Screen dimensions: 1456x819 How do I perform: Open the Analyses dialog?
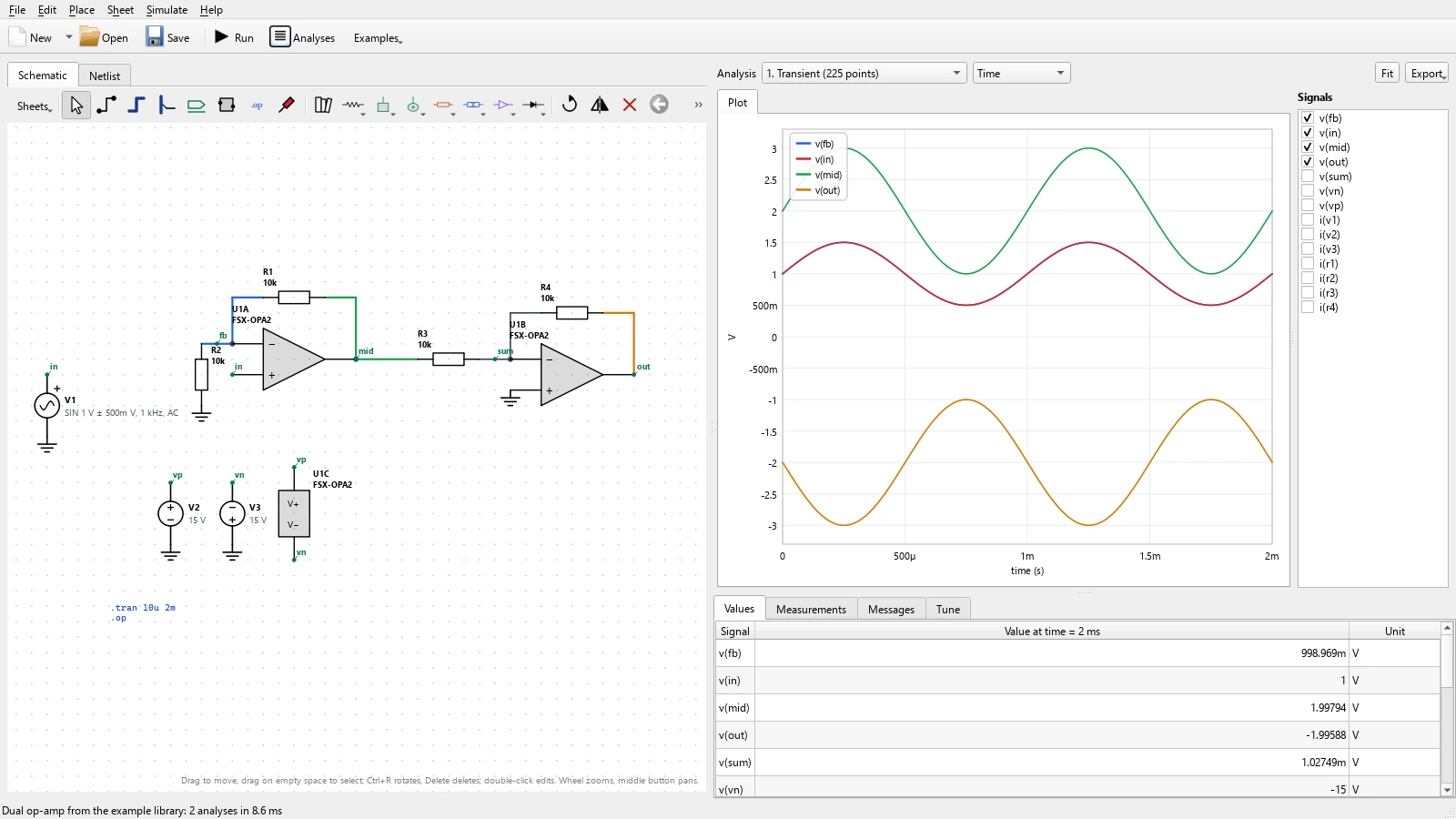point(302,37)
